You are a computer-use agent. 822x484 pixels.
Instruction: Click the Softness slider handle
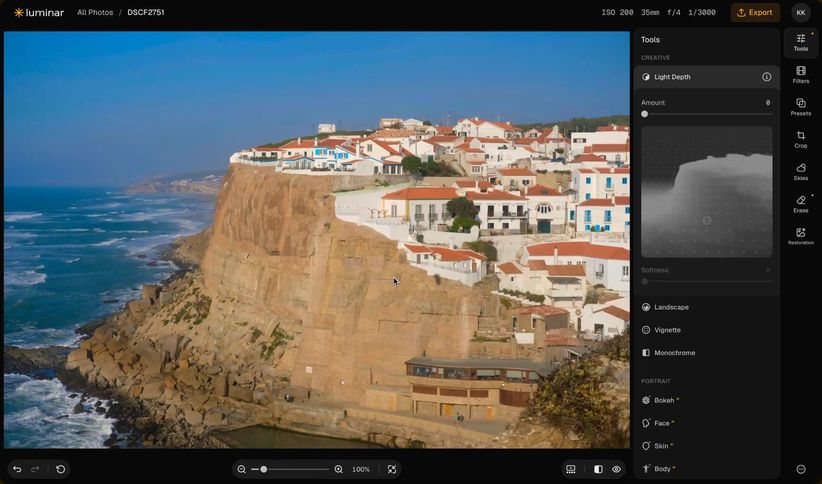(644, 282)
